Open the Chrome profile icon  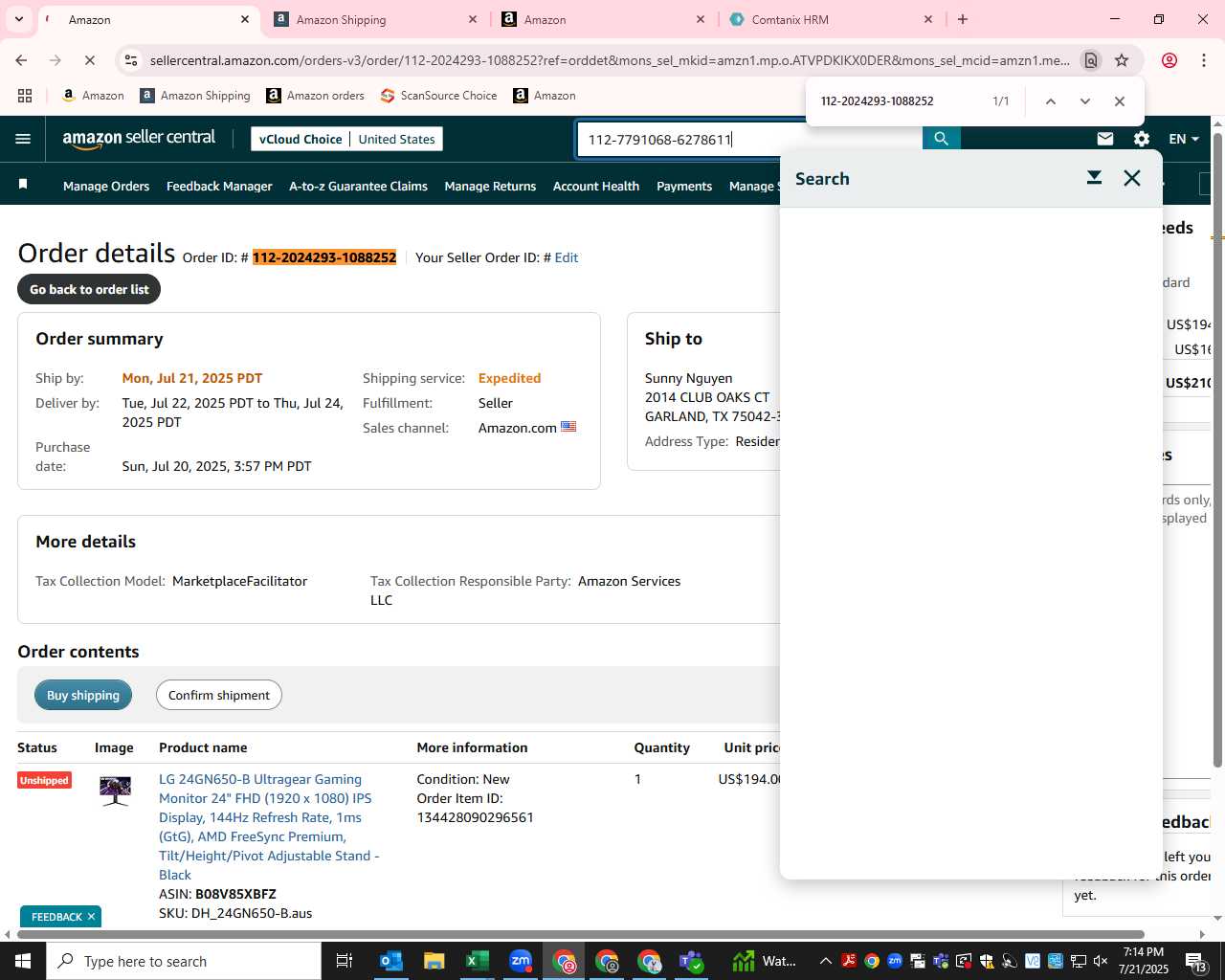(x=1169, y=60)
